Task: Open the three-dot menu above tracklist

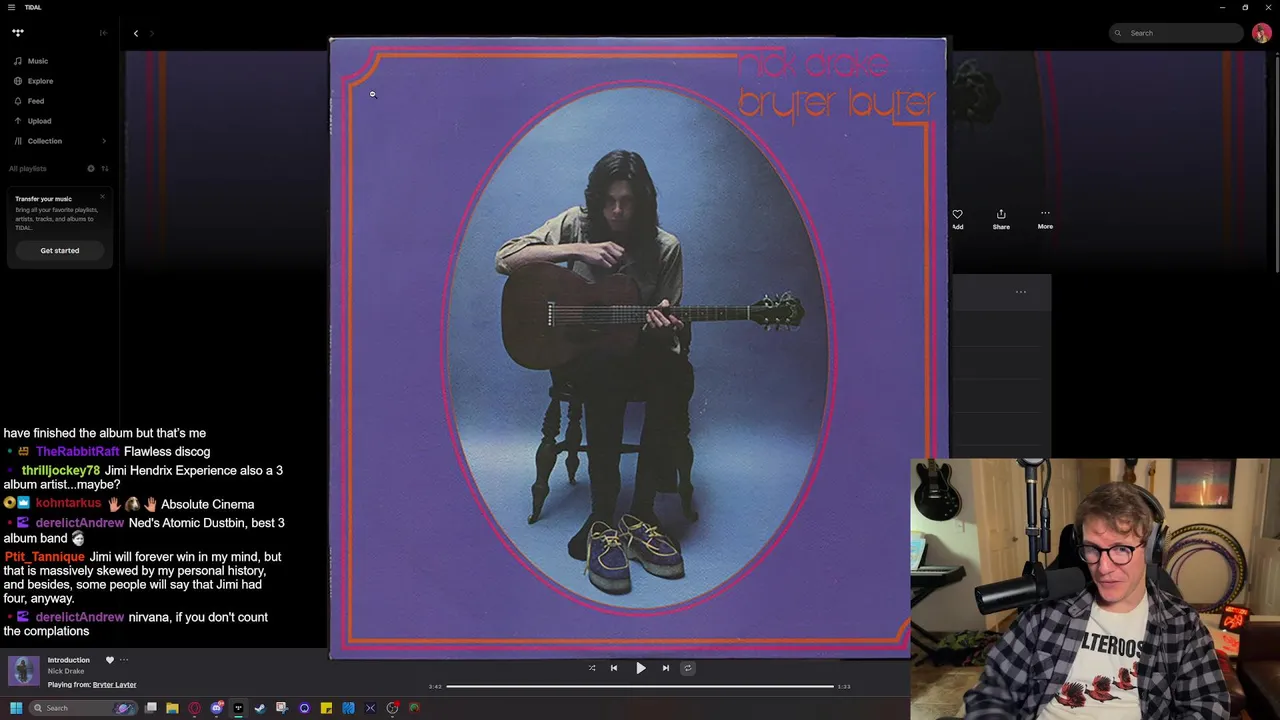Action: point(1021,292)
